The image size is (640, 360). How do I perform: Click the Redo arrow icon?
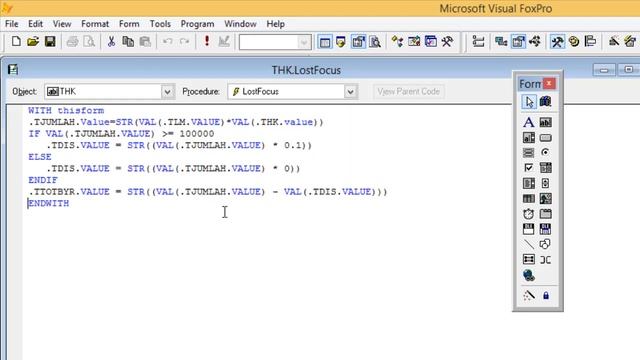[x=184, y=41]
